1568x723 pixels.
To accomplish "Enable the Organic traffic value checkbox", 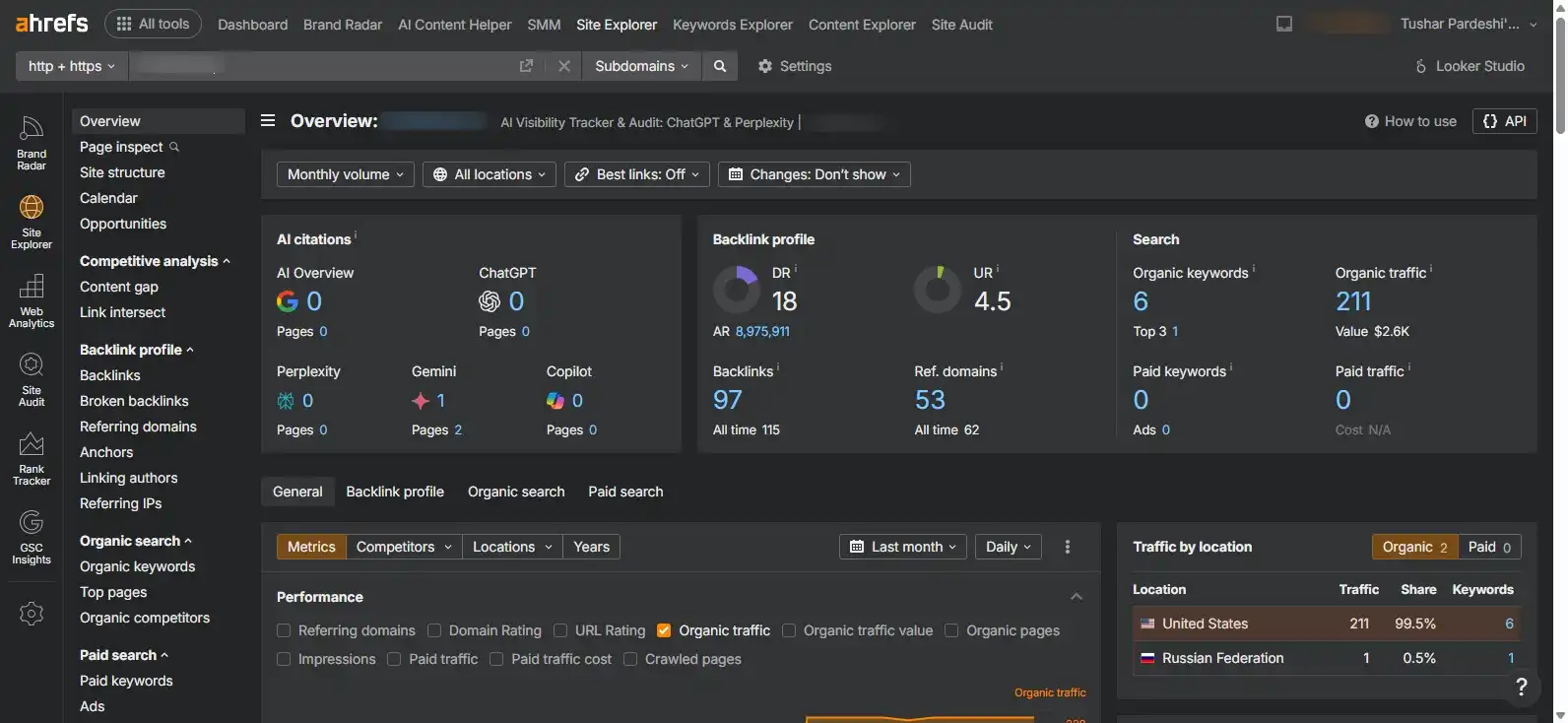I will 789,630.
